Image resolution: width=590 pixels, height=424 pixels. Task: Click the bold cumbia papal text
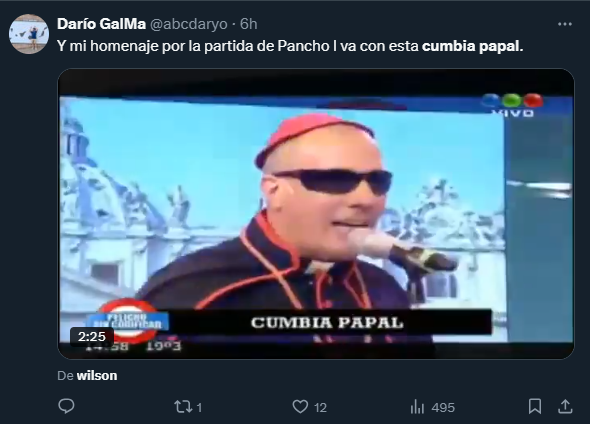click(x=473, y=46)
